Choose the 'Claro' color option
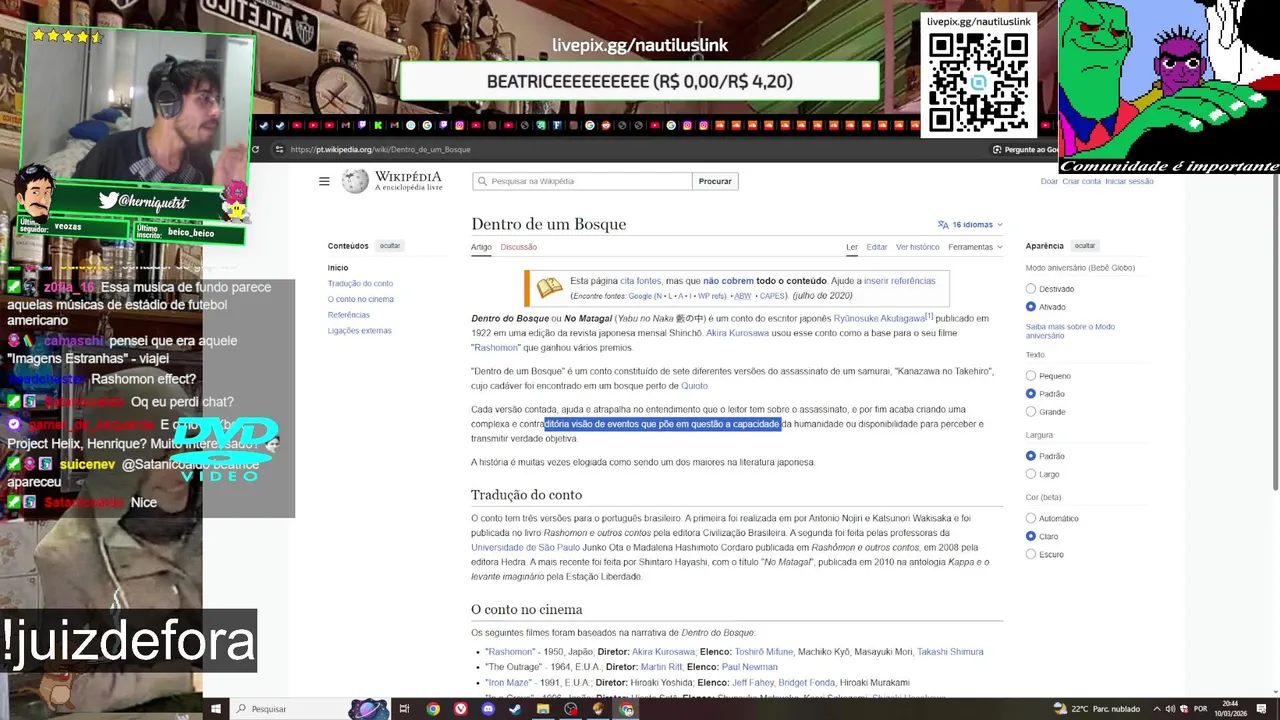 [1031, 536]
